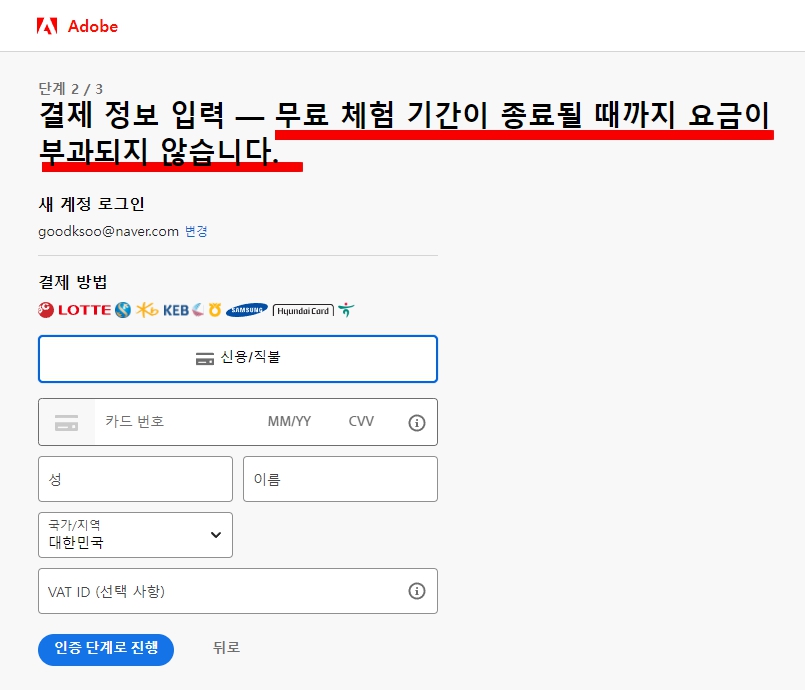
Task: Click the MM/YY expiration field
Action: tap(291, 422)
